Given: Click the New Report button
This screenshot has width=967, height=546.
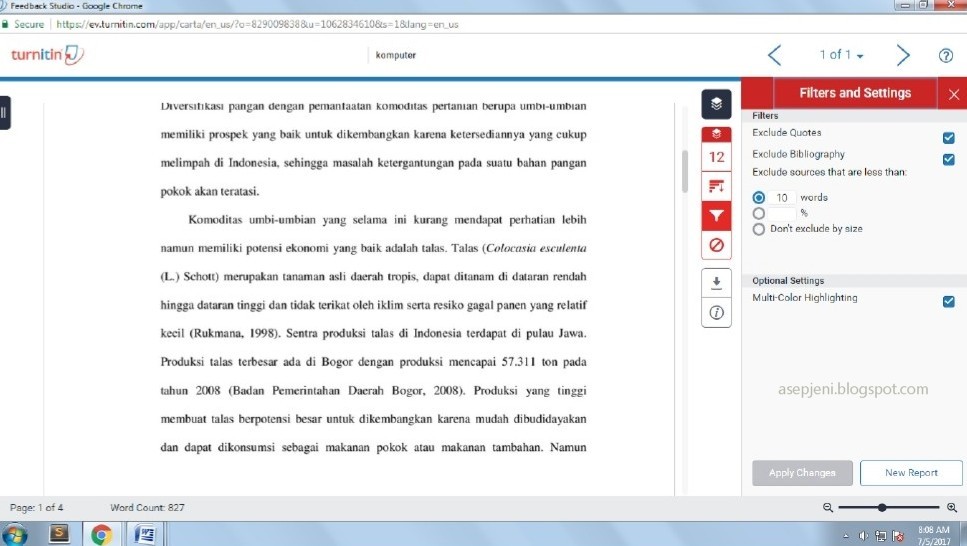Looking at the screenshot, I should [911, 473].
